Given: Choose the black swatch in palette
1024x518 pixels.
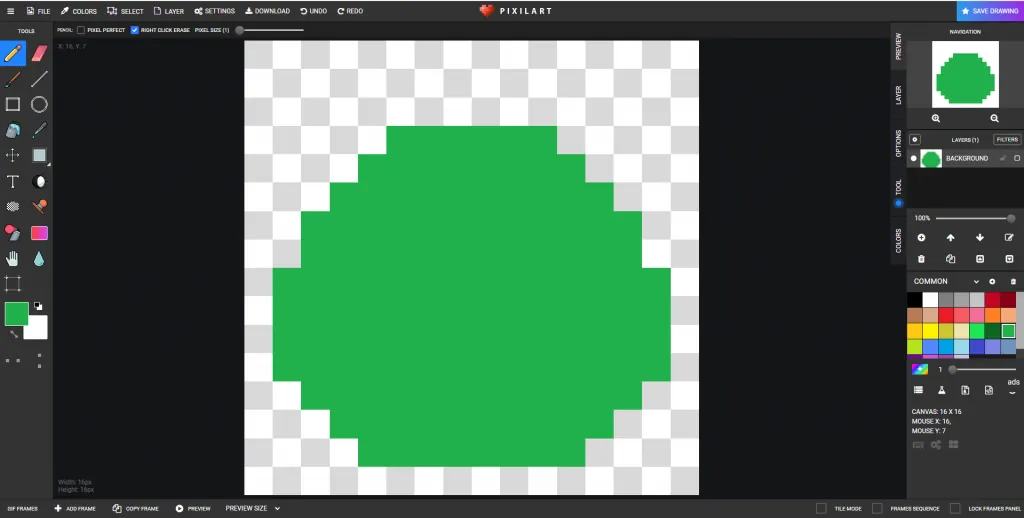Looking at the screenshot, I should (x=915, y=300).
